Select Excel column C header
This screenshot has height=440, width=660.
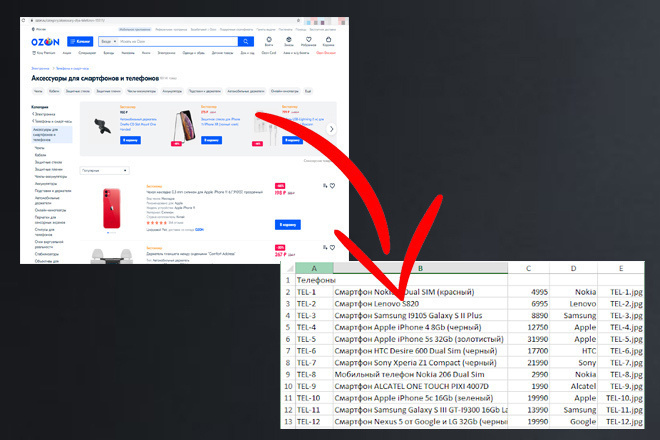(x=528, y=268)
